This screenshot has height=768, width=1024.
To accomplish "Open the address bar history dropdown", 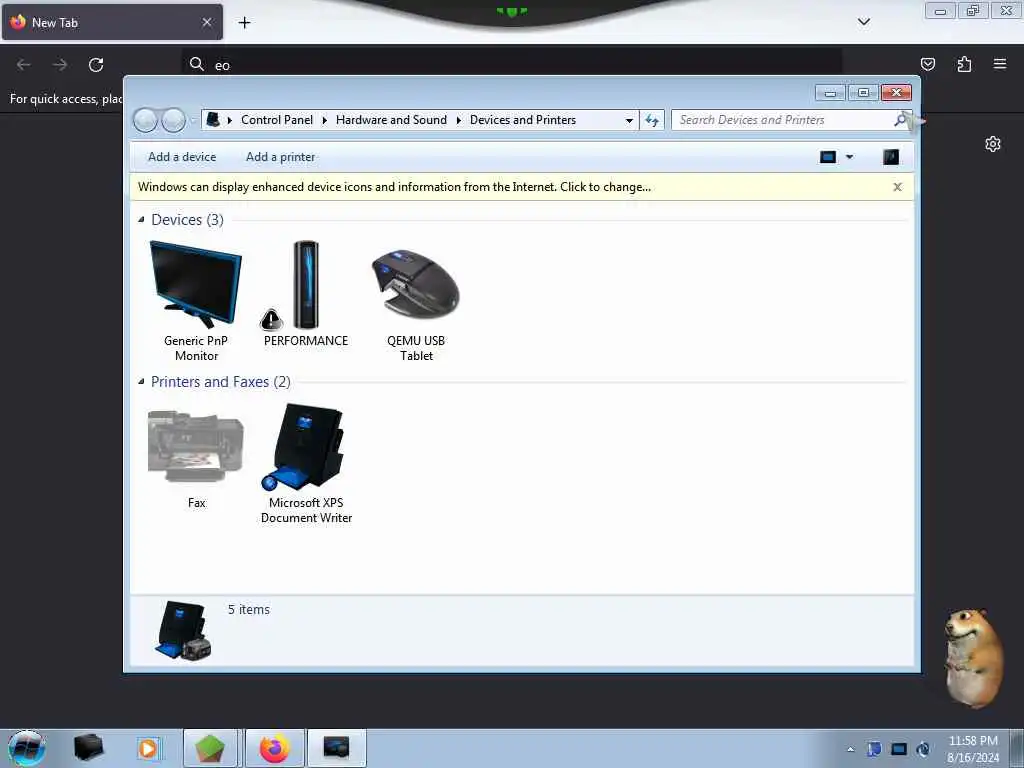I will click(629, 120).
